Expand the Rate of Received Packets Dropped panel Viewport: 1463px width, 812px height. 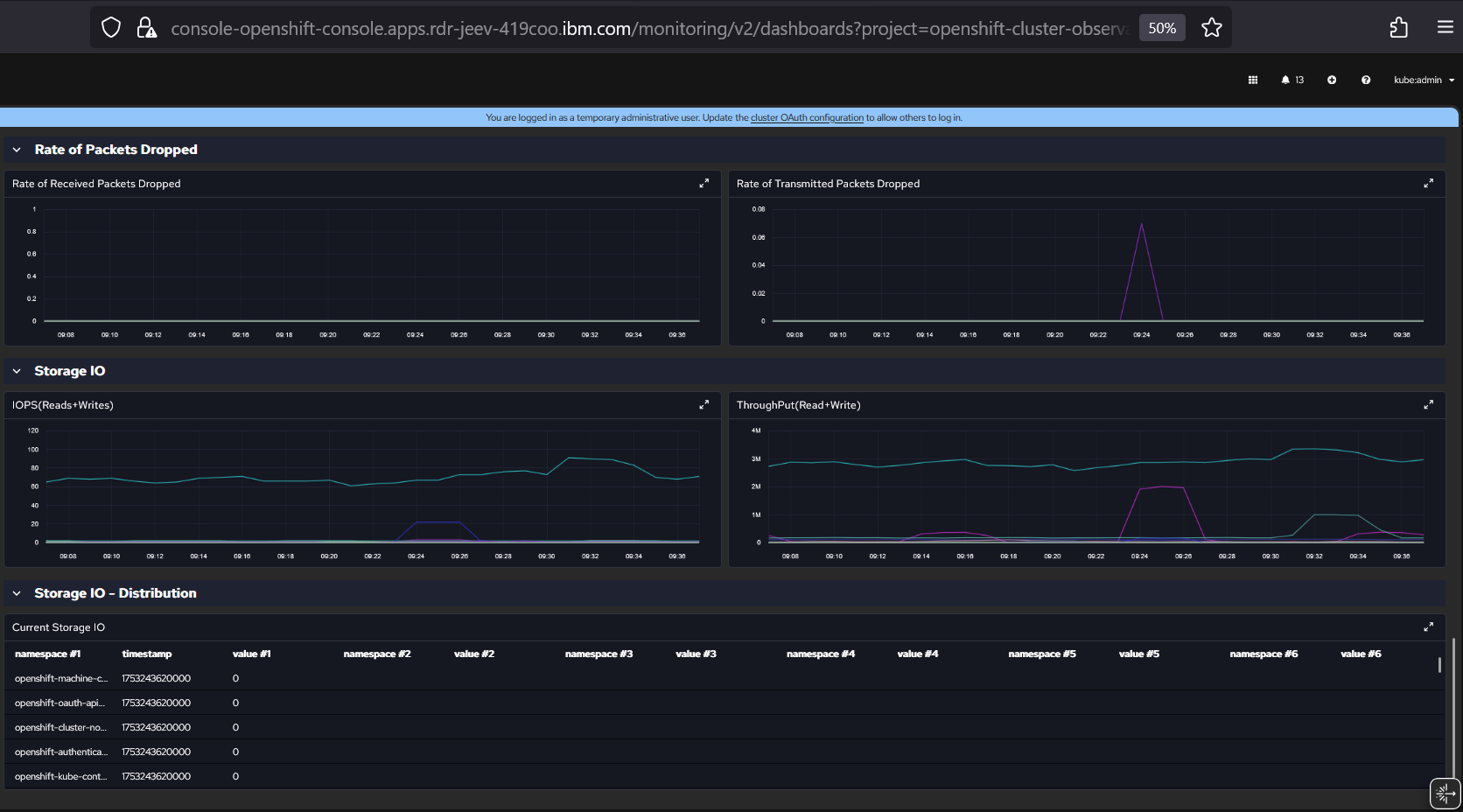point(703,184)
